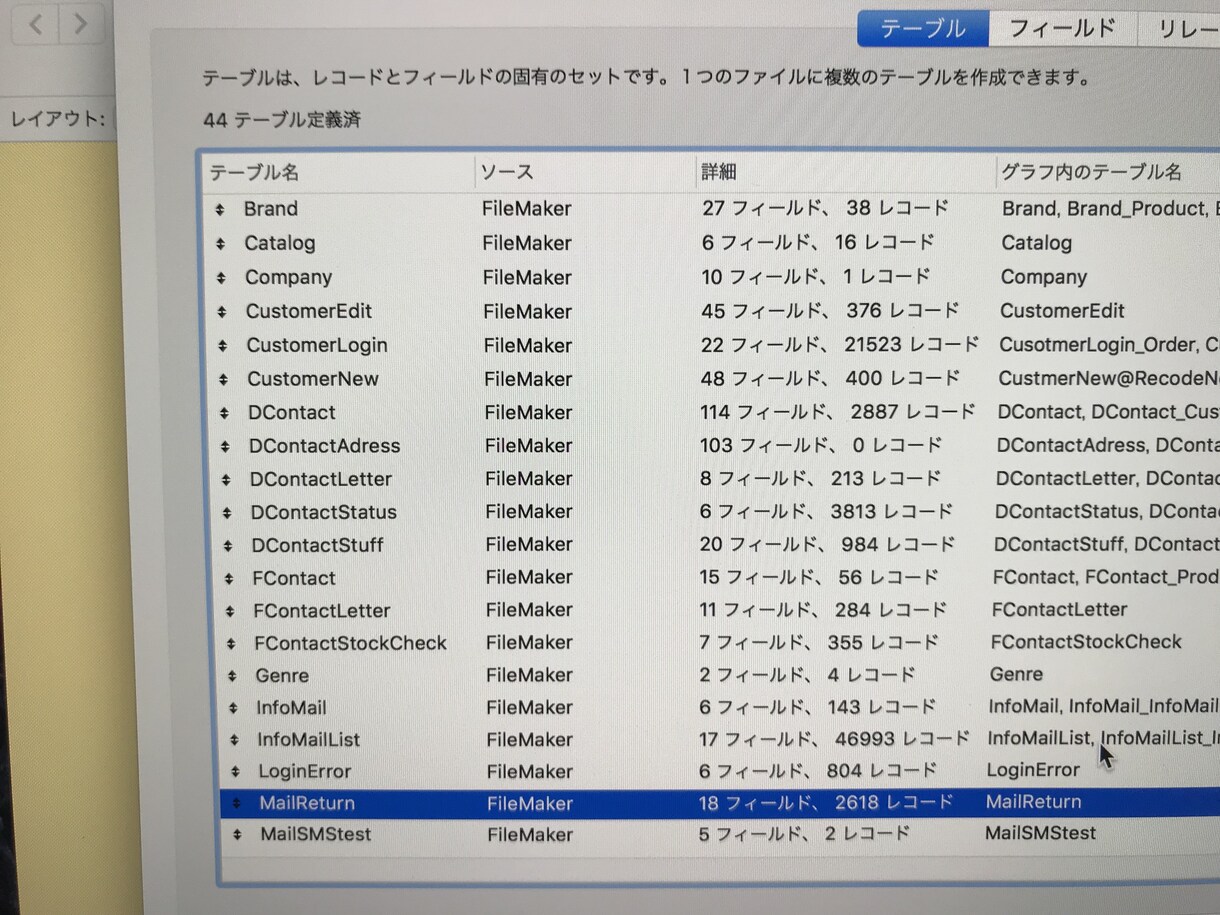Select the InfoMailList table name
Image resolution: width=1220 pixels, height=915 pixels.
click(x=308, y=740)
